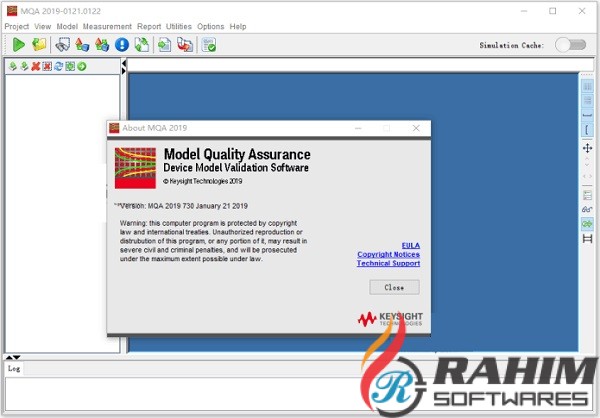Click the curve plot icon in right sidebar
This screenshot has width=600, height=418.
(587, 209)
